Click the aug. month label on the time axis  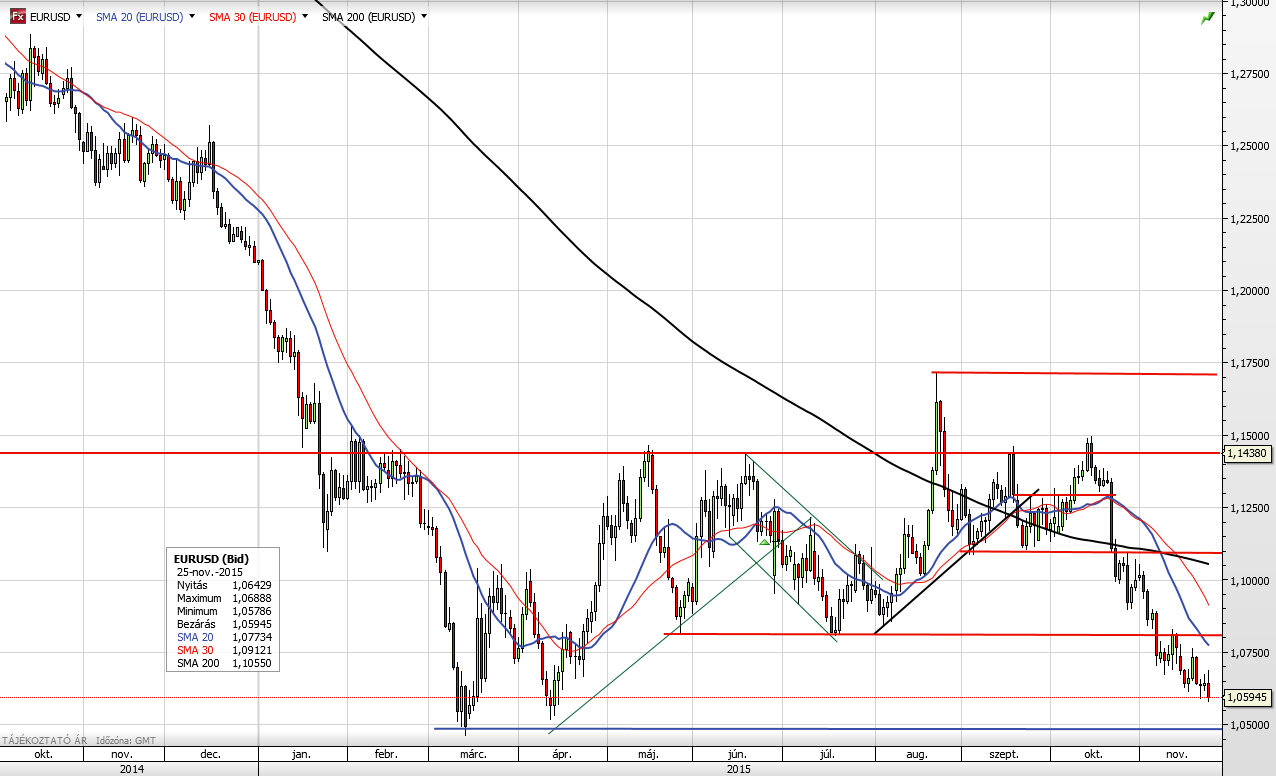(x=917, y=754)
